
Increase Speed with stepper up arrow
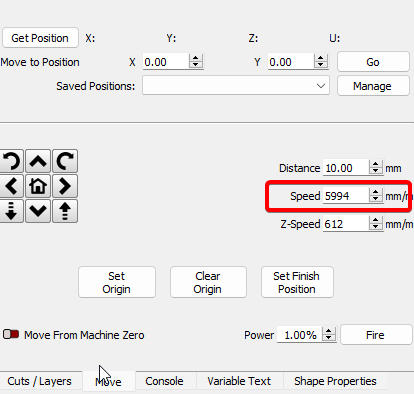pyautogui.click(x=376, y=192)
